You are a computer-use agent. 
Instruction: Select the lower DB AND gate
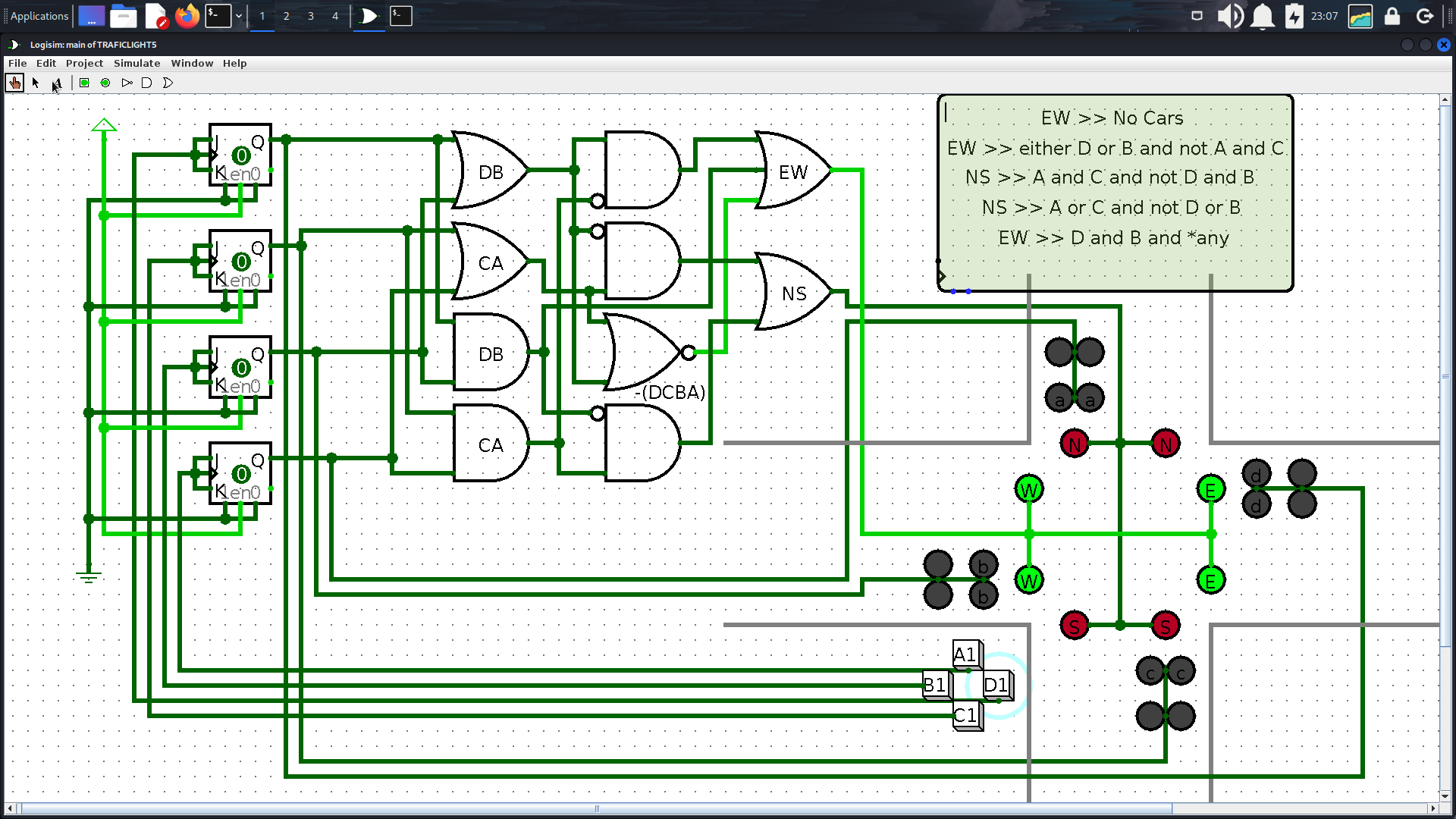(x=491, y=353)
